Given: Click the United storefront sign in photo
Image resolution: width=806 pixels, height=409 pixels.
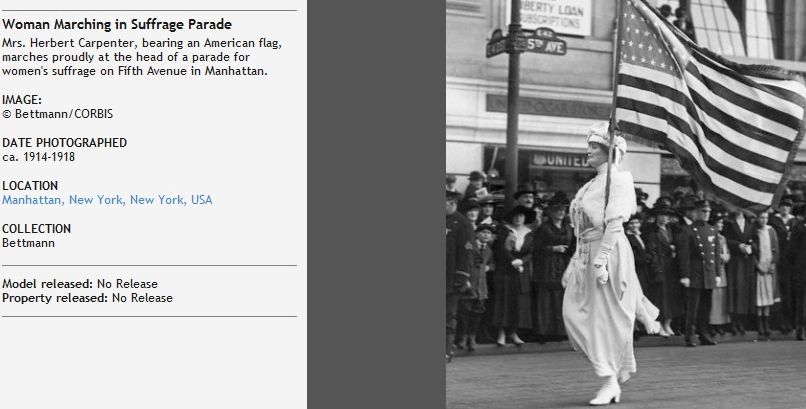Looking at the screenshot, I should pos(561,160).
